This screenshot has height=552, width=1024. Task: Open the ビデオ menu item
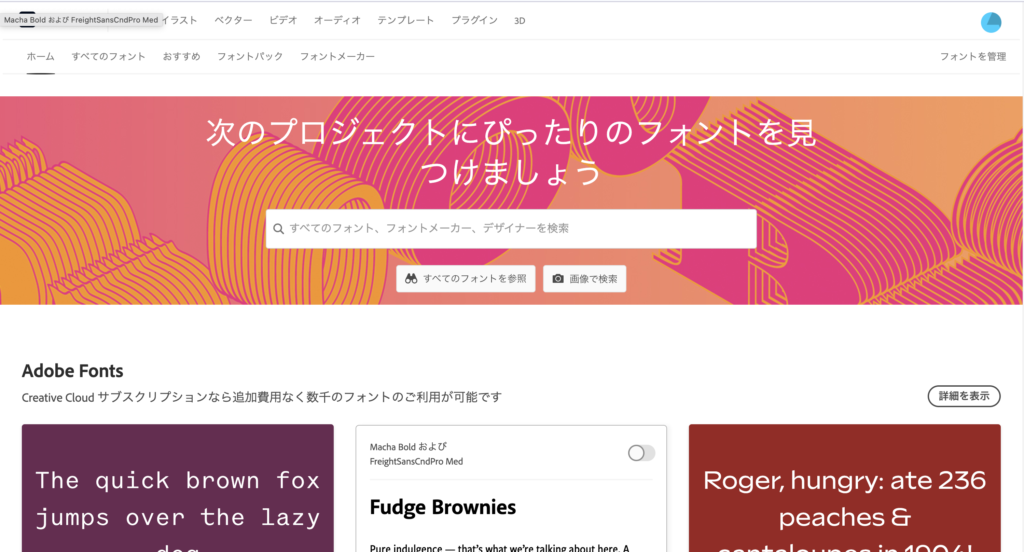283,21
